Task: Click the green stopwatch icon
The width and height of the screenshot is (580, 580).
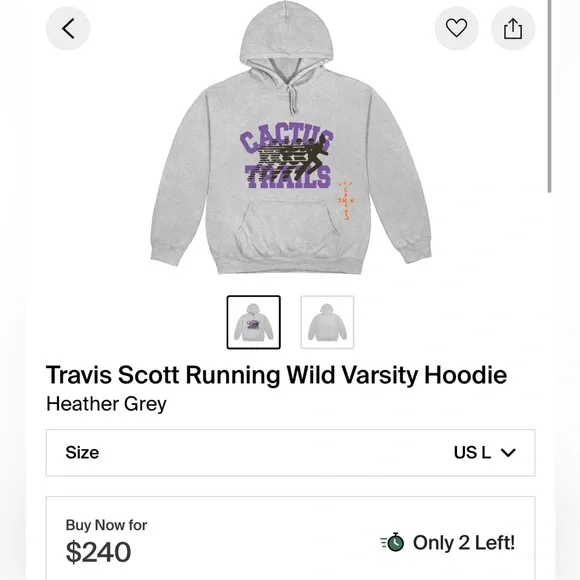Action: point(393,543)
